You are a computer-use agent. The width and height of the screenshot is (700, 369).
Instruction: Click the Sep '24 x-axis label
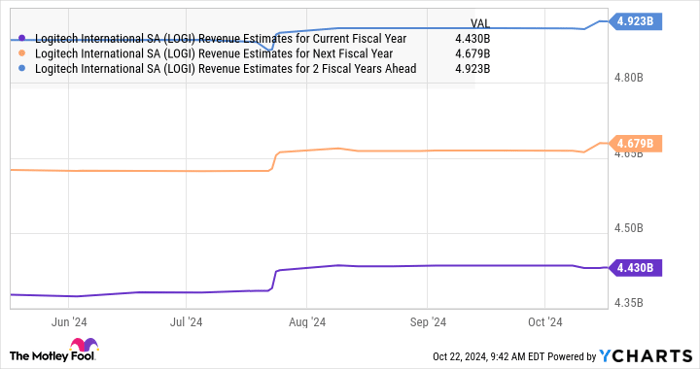pos(428,322)
